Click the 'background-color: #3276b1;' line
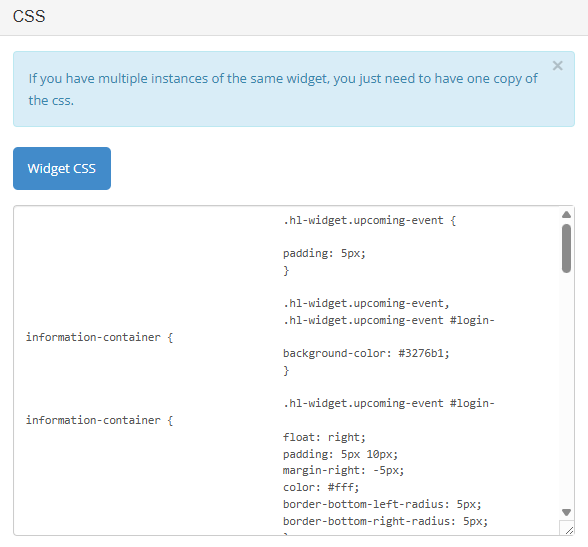Image resolution: width=588 pixels, height=547 pixels. (366, 353)
